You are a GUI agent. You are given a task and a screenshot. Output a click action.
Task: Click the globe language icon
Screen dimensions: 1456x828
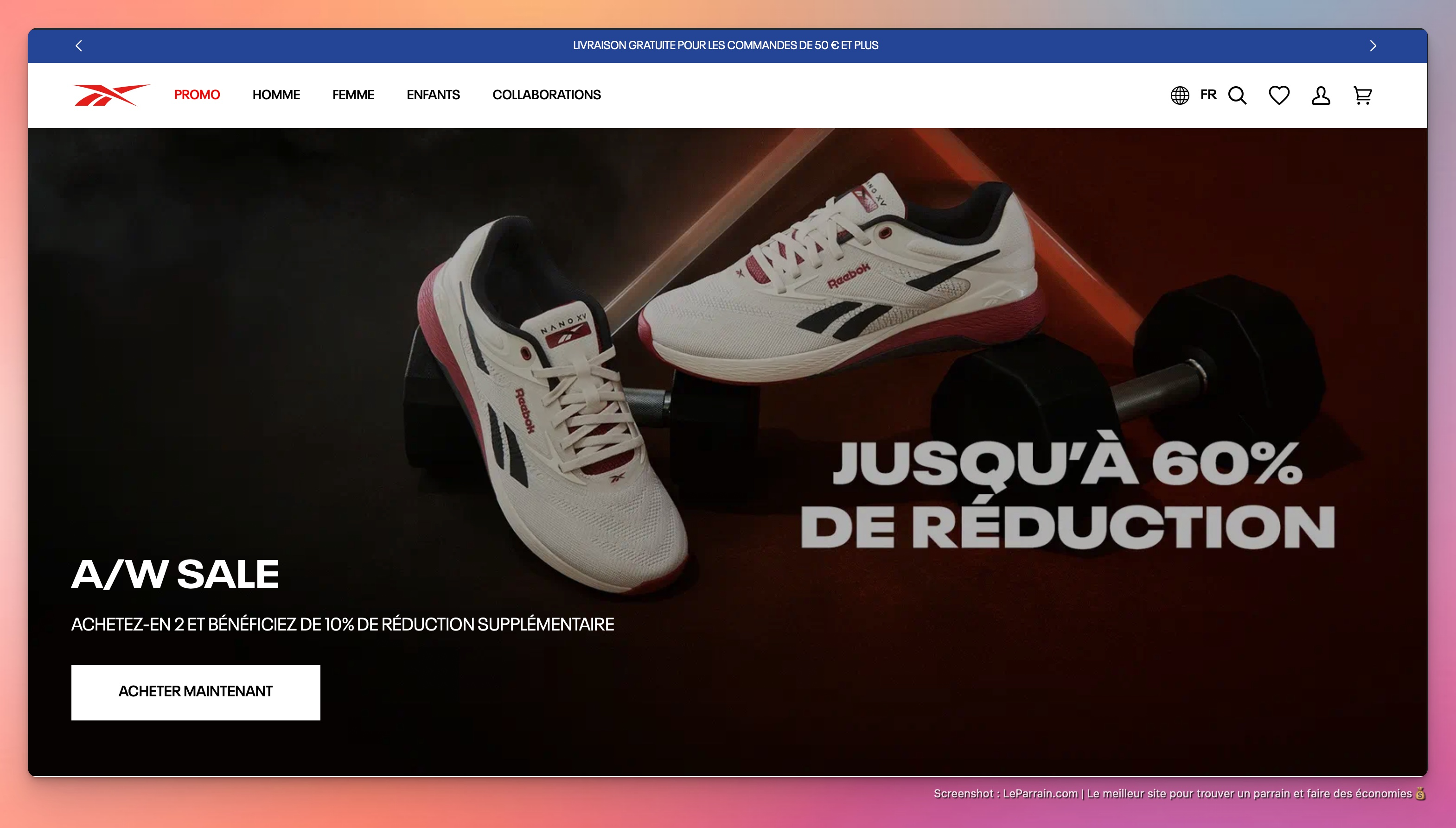[x=1180, y=96]
